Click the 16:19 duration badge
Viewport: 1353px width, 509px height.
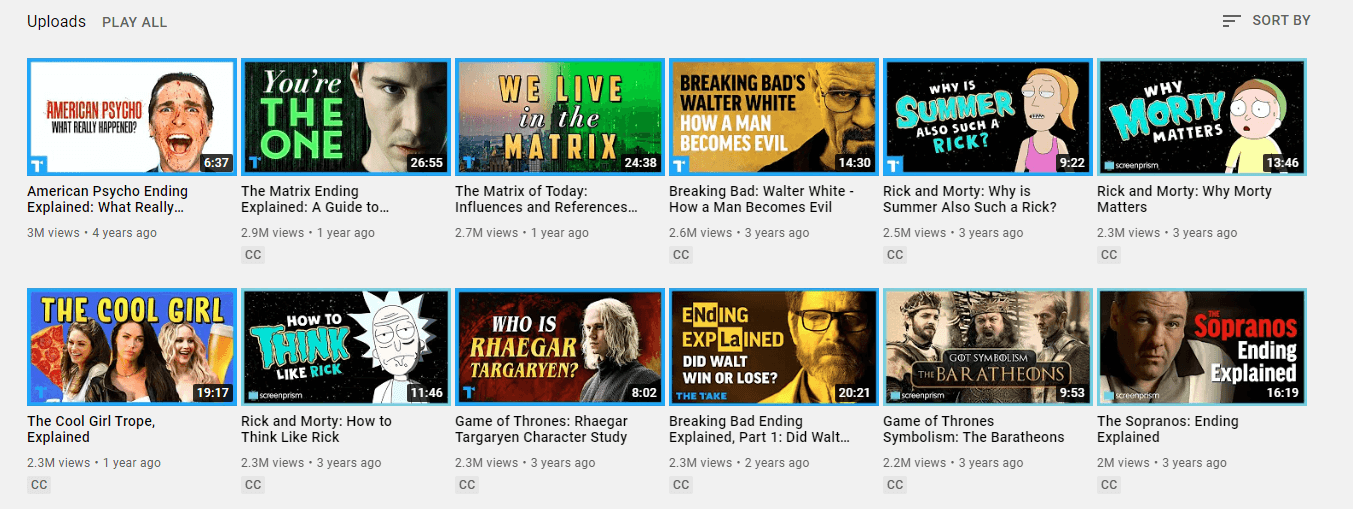(x=1282, y=393)
